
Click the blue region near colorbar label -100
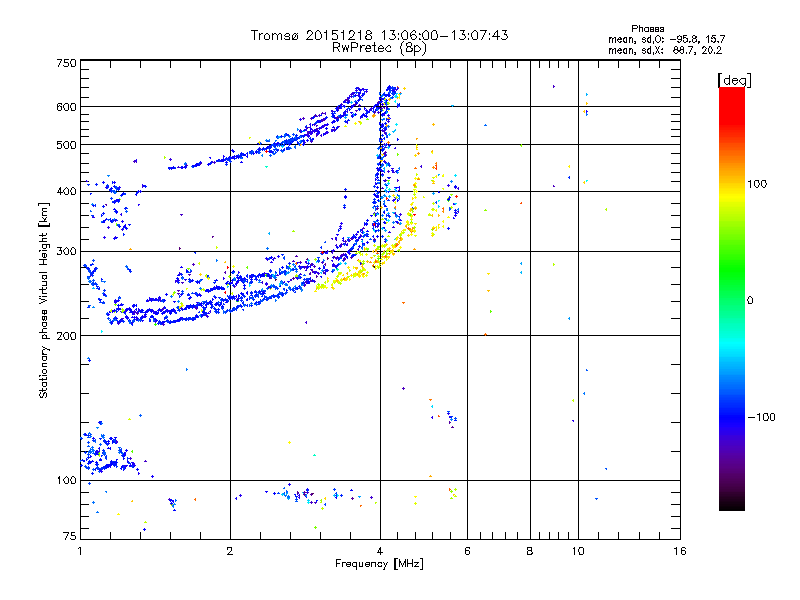[732, 416]
